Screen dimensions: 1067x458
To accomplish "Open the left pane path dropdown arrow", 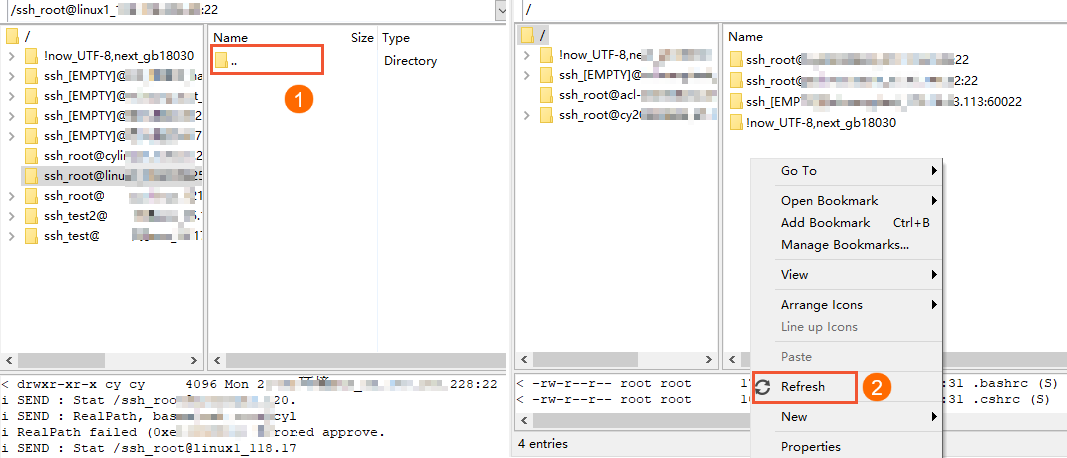I will 502,10.
